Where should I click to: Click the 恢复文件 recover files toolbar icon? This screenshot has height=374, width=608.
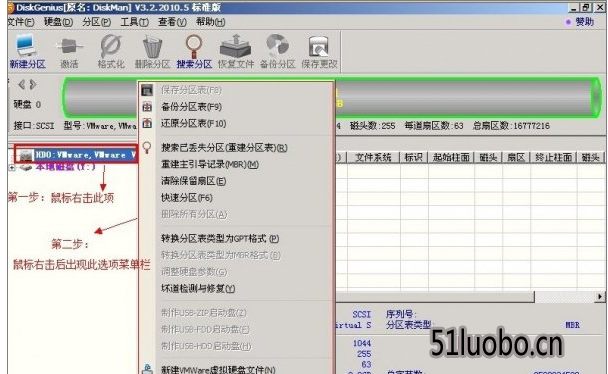pos(236,51)
